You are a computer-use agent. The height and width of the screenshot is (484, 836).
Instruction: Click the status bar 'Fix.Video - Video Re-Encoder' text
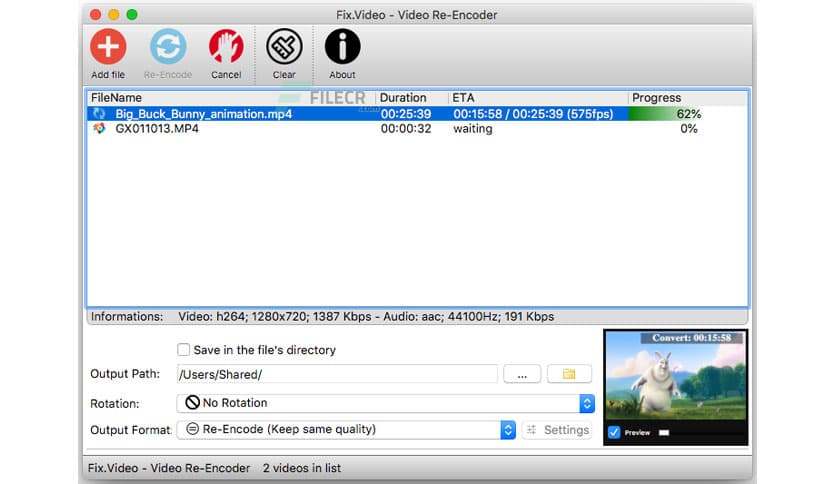(169, 468)
